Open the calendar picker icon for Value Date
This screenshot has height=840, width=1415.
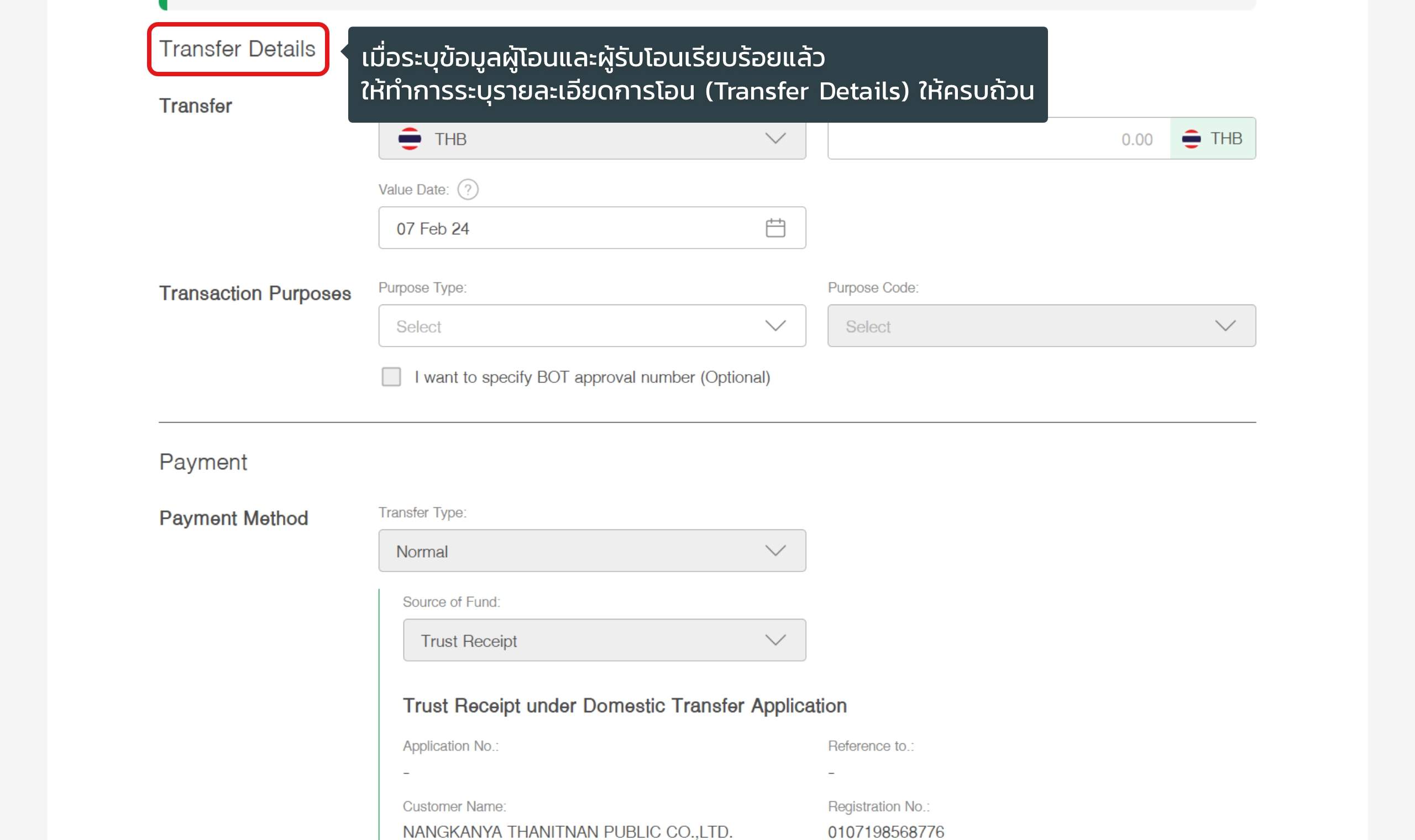775,228
